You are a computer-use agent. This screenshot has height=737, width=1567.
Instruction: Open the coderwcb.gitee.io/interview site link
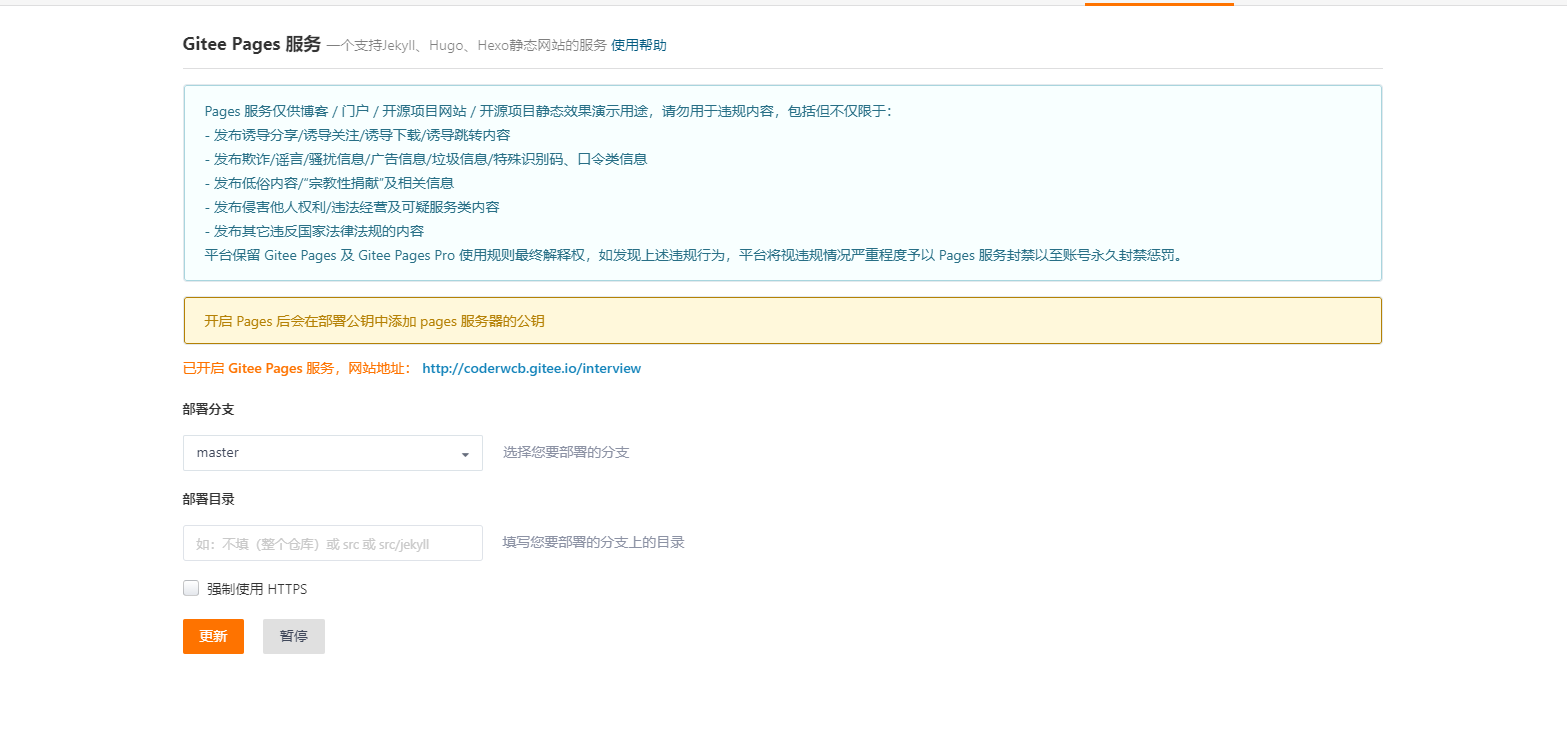(x=531, y=368)
